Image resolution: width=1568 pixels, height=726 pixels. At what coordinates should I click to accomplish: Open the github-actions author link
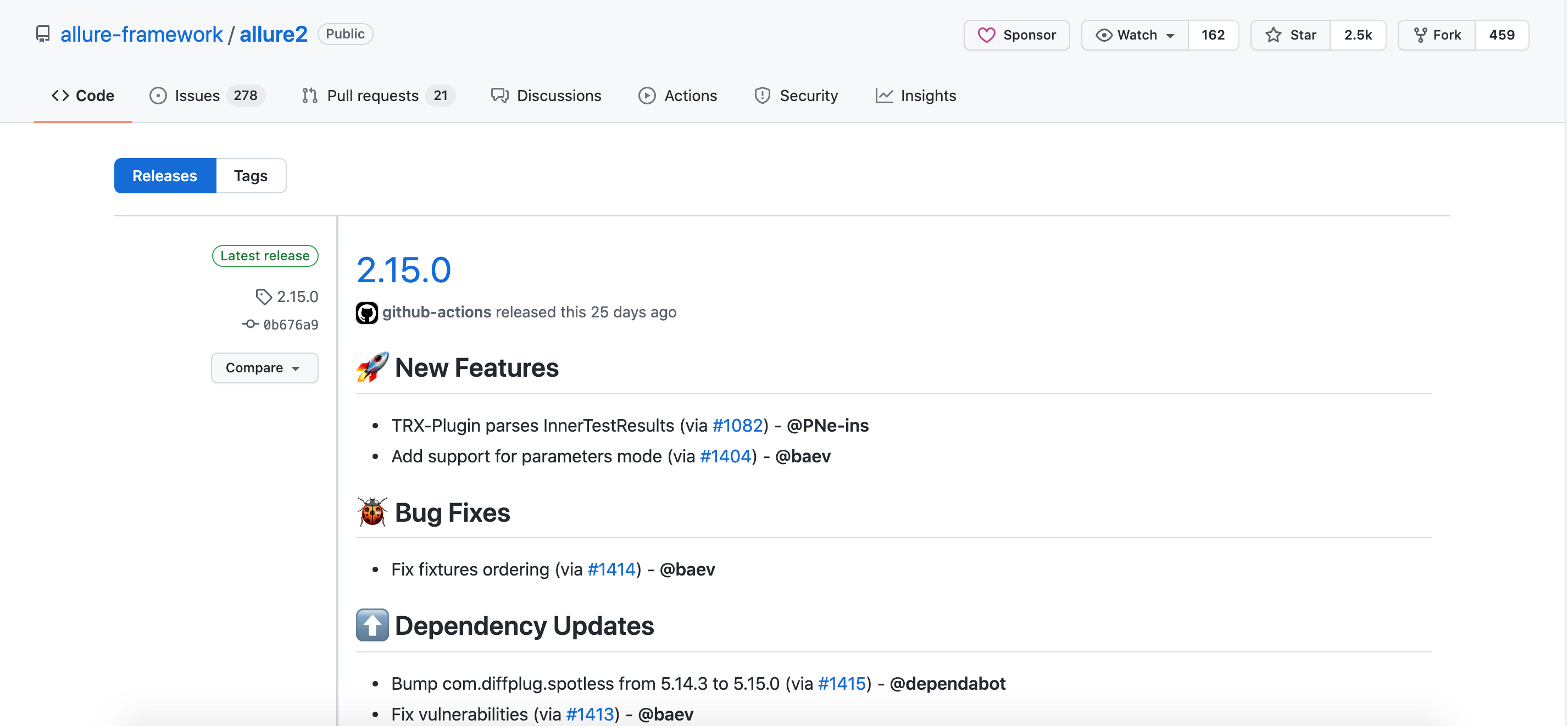[x=436, y=312]
